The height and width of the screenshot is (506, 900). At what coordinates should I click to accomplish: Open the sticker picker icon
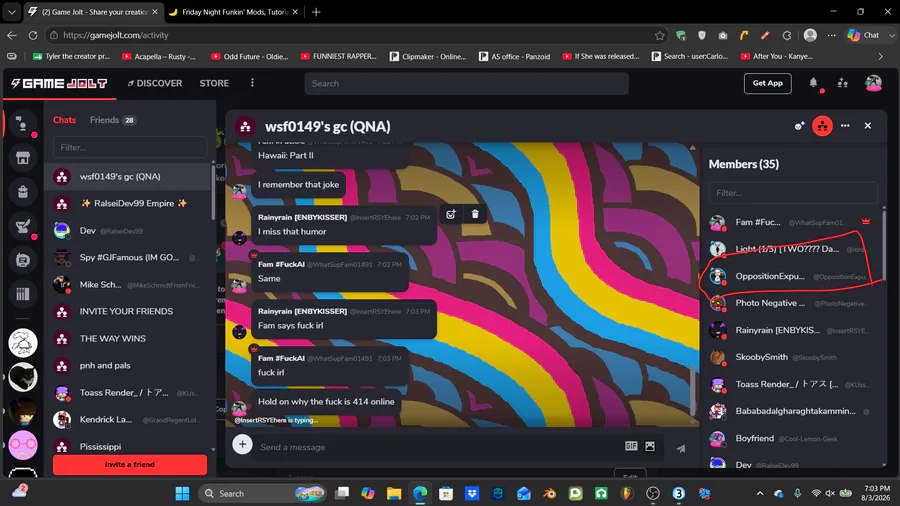[650, 446]
